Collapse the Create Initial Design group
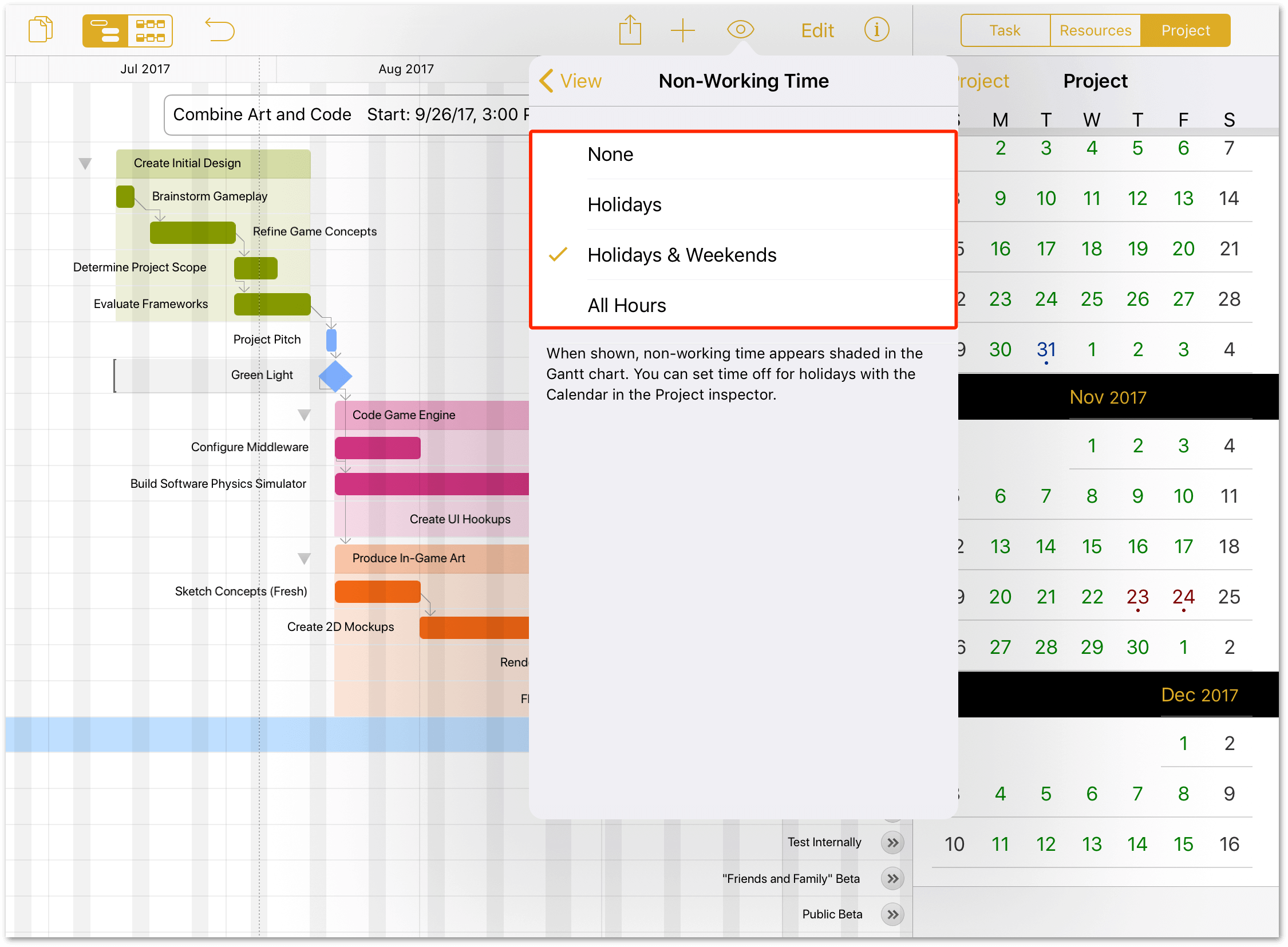The width and height of the screenshot is (1288, 947). pyautogui.click(x=84, y=163)
